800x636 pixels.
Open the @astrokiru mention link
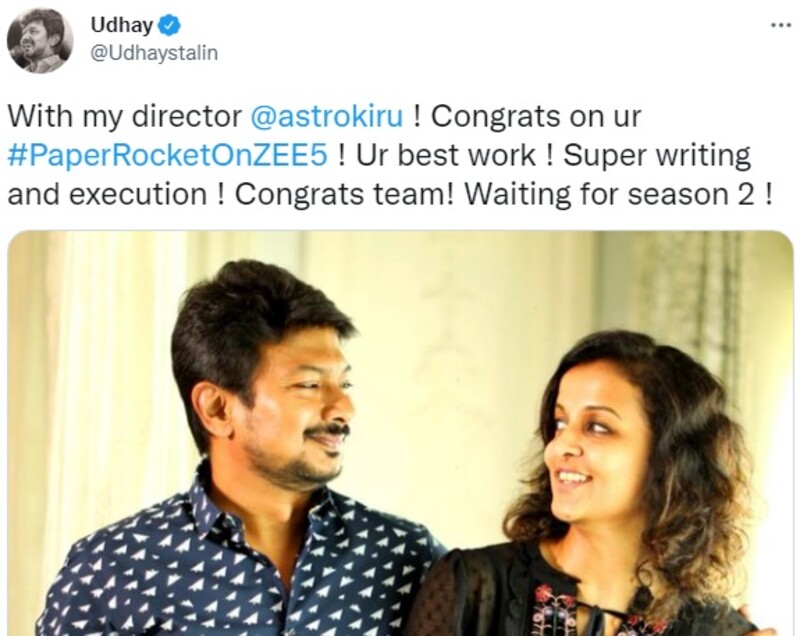(x=327, y=116)
